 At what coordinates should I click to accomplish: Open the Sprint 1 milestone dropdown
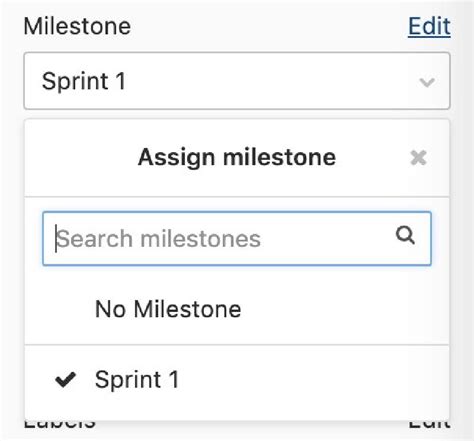(237, 81)
